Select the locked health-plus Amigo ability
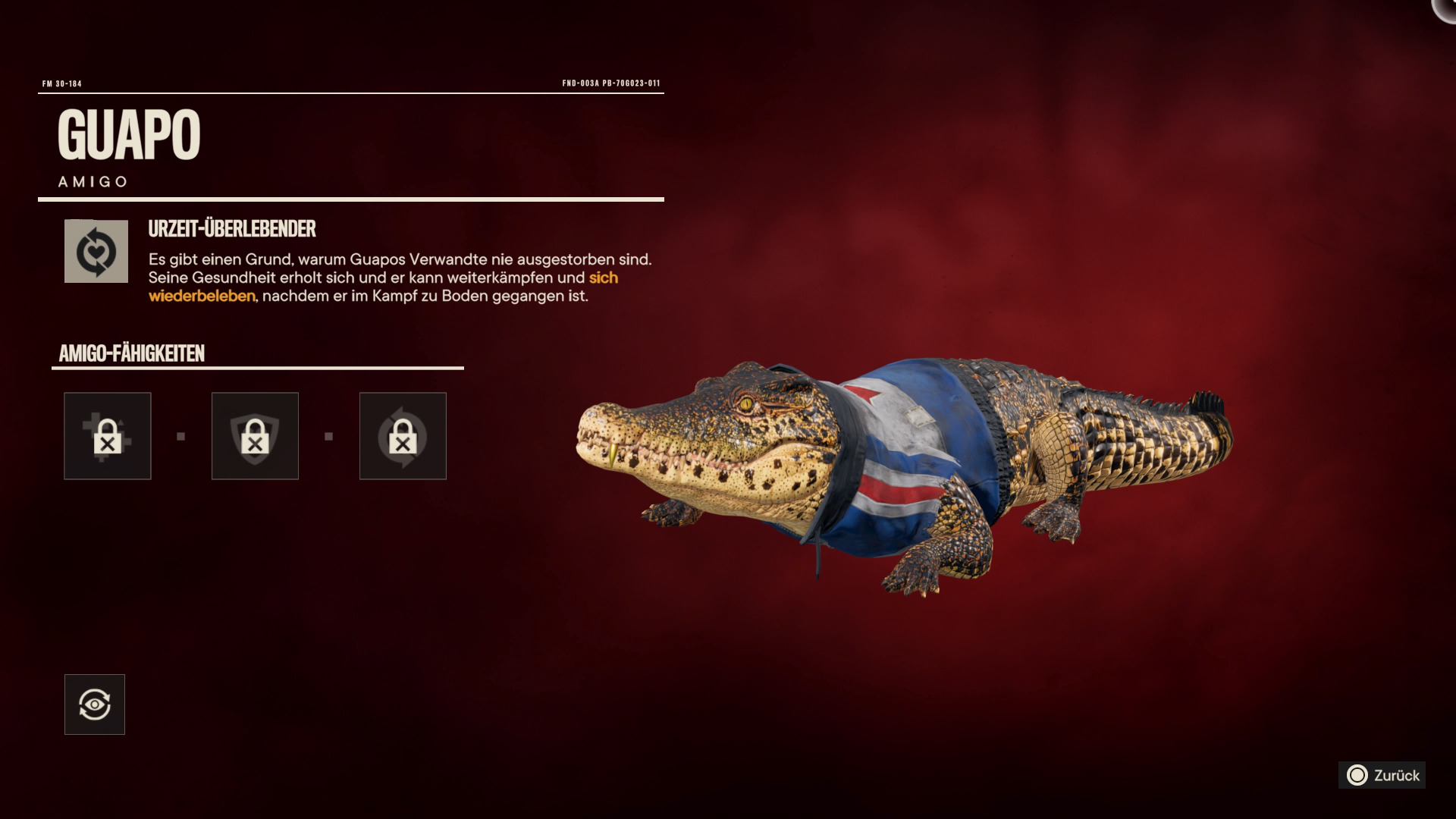The height and width of the screenshot is (819, 1456). tap(108, 436)
